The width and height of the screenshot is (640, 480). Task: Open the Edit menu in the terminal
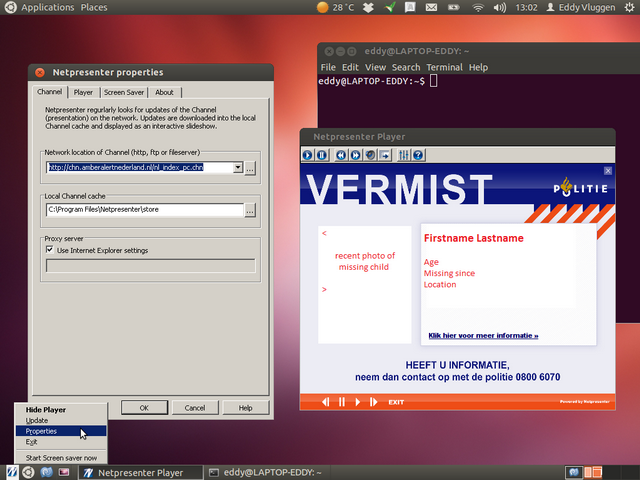click(x=350, y=67)
